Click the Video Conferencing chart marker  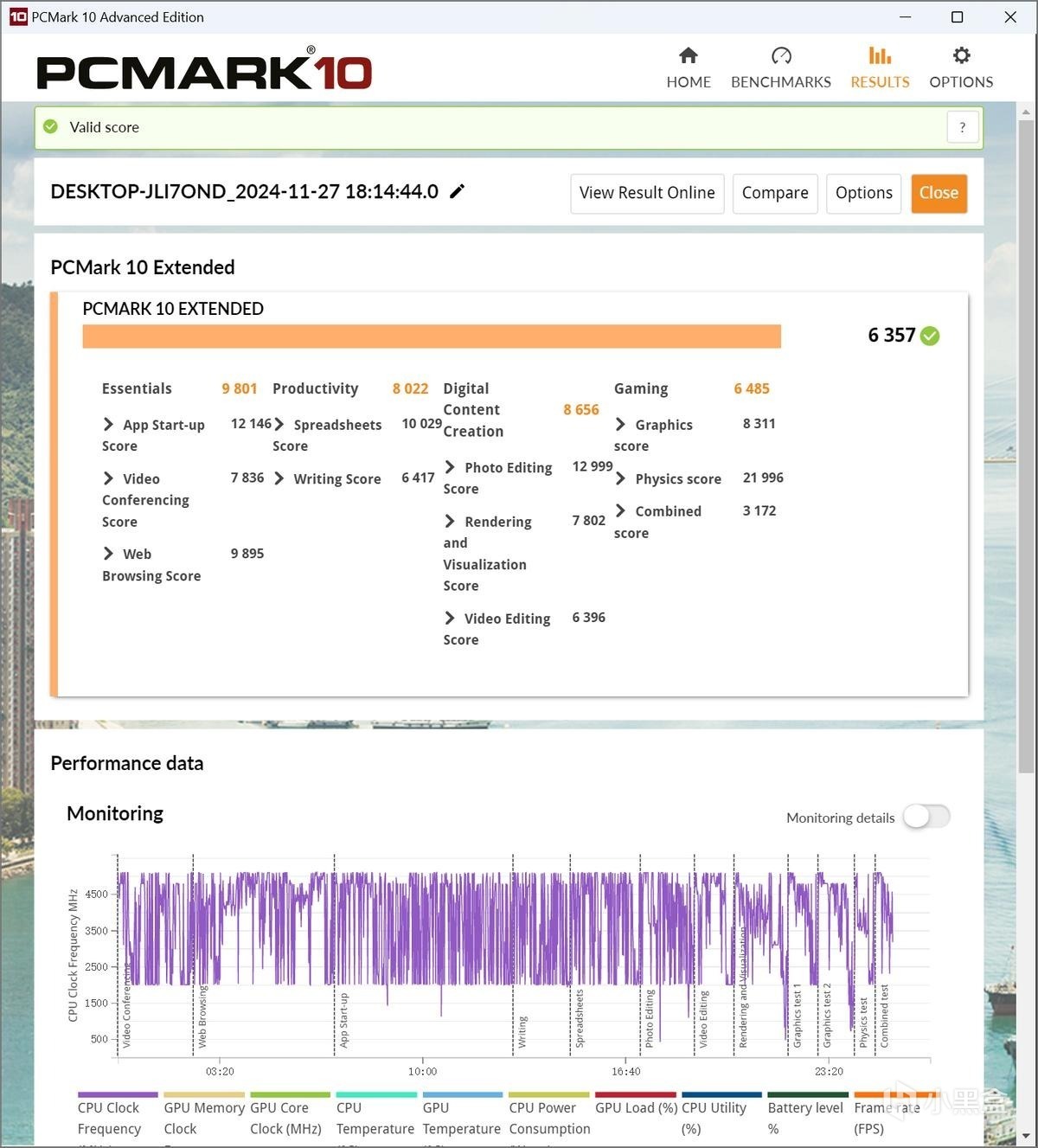(126, 1005)
